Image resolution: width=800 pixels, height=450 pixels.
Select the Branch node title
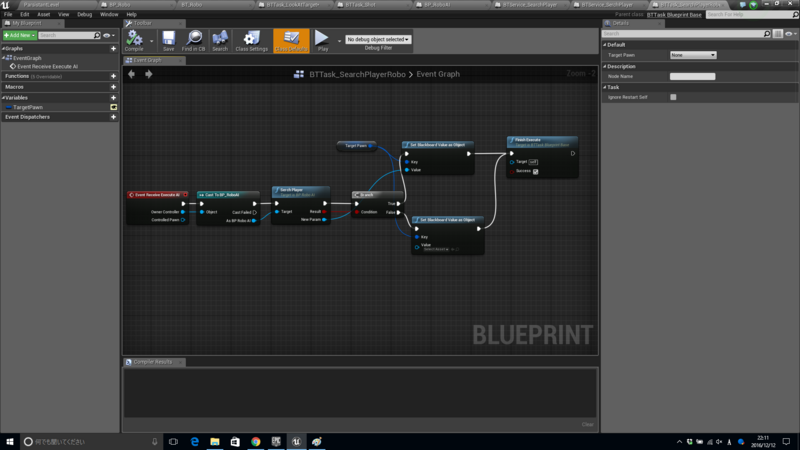pos(377,195)
